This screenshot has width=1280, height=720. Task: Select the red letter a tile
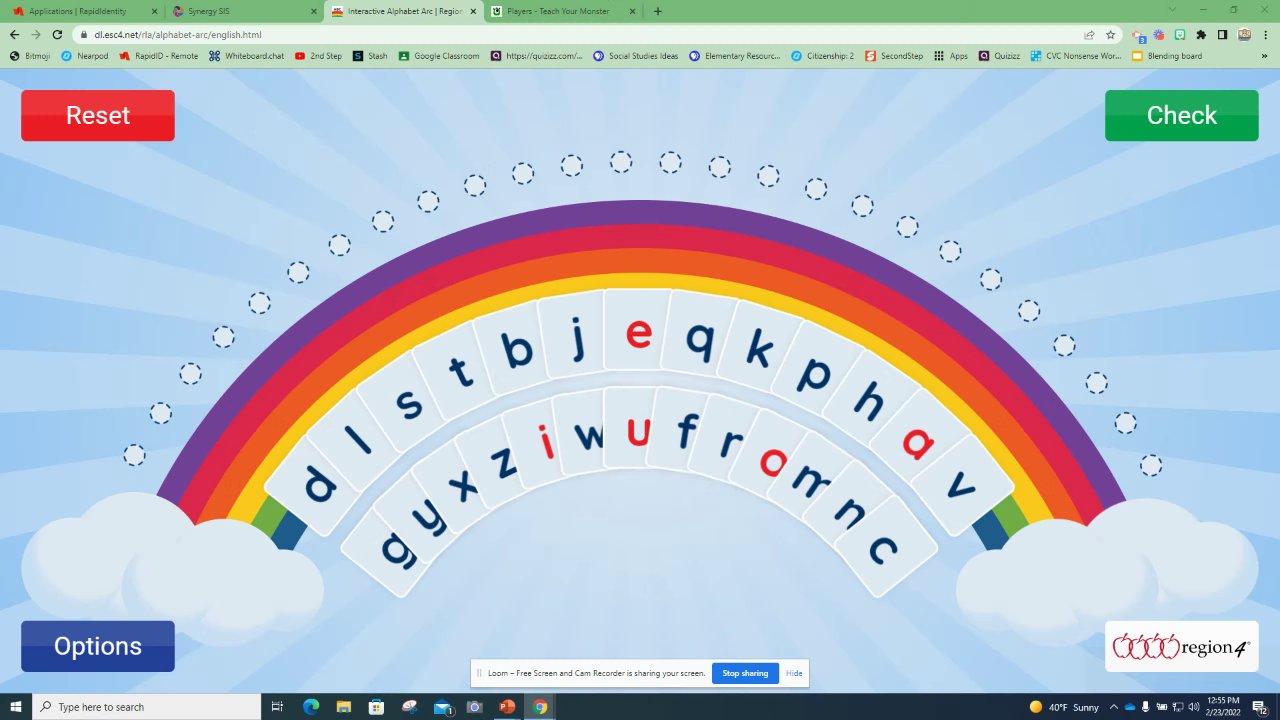917,440
